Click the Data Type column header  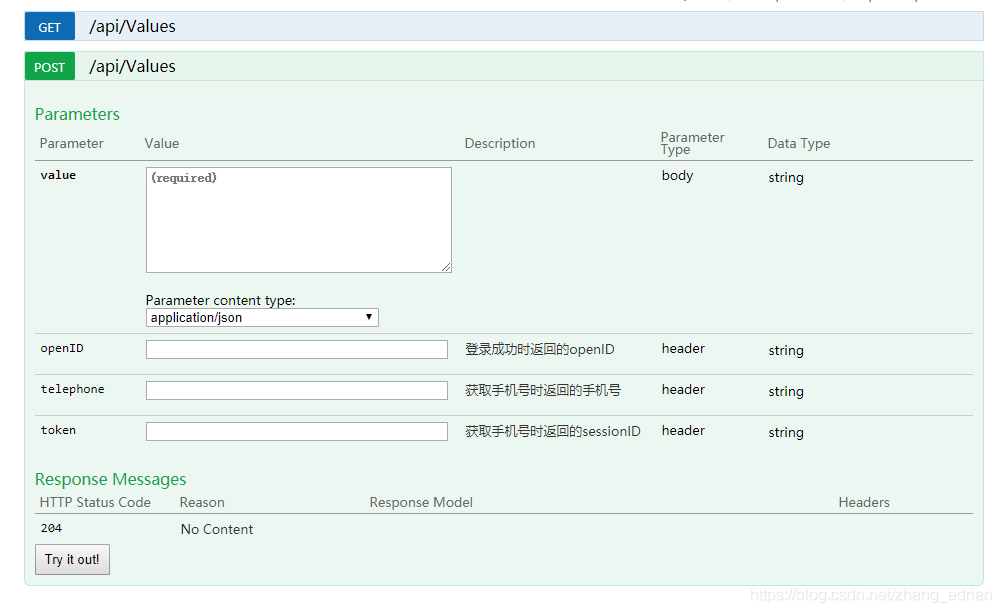coord(798,143)
